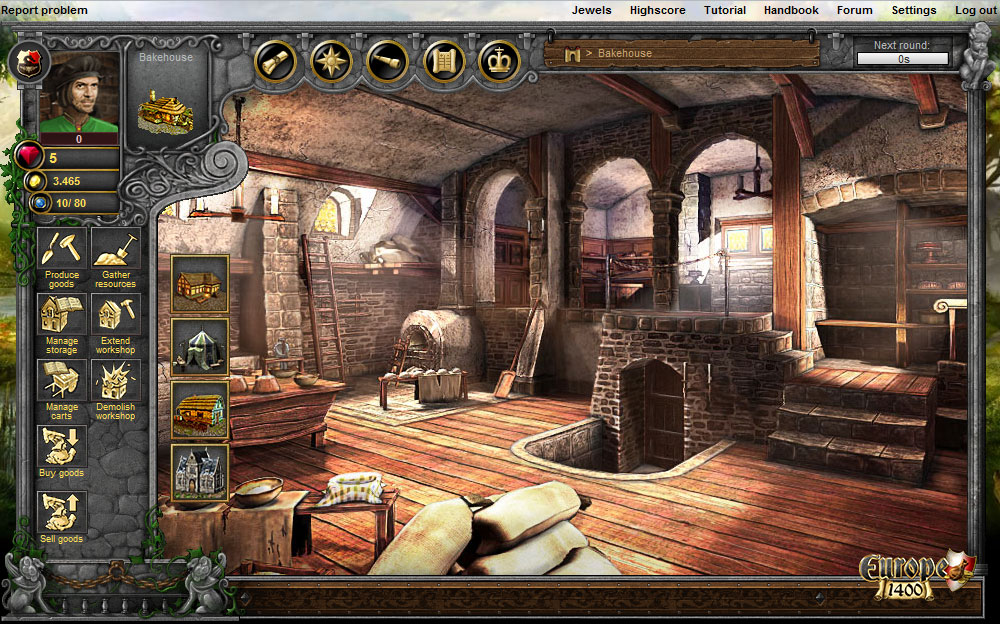Screen dimensions: 1000x624
Task: Click the capacity value 10/ 80
Action: [x=71, y=204]
